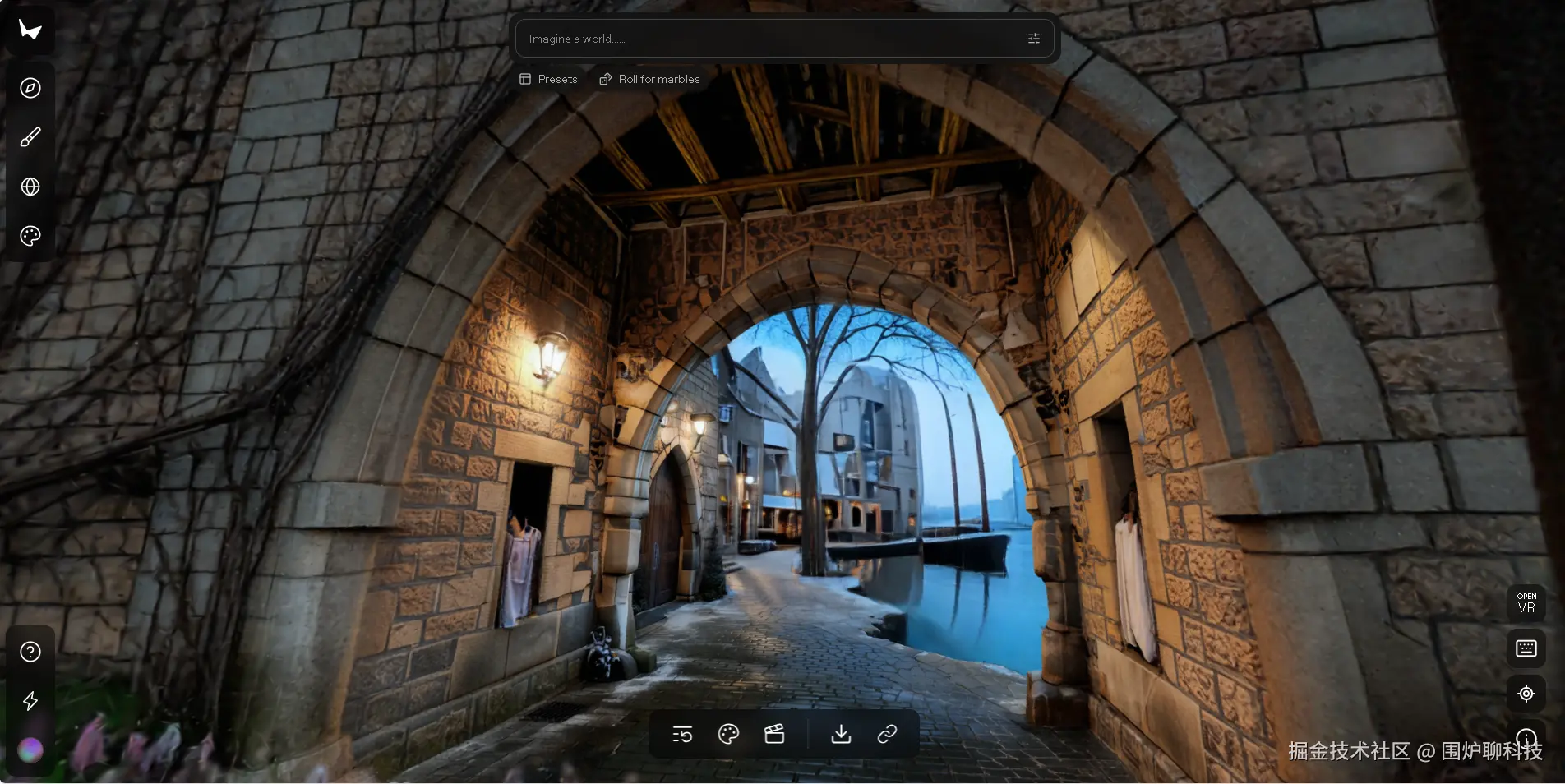The image size is (1565, 784).
Task: Download the world with download icon
Action: click(x=841, y=734)
